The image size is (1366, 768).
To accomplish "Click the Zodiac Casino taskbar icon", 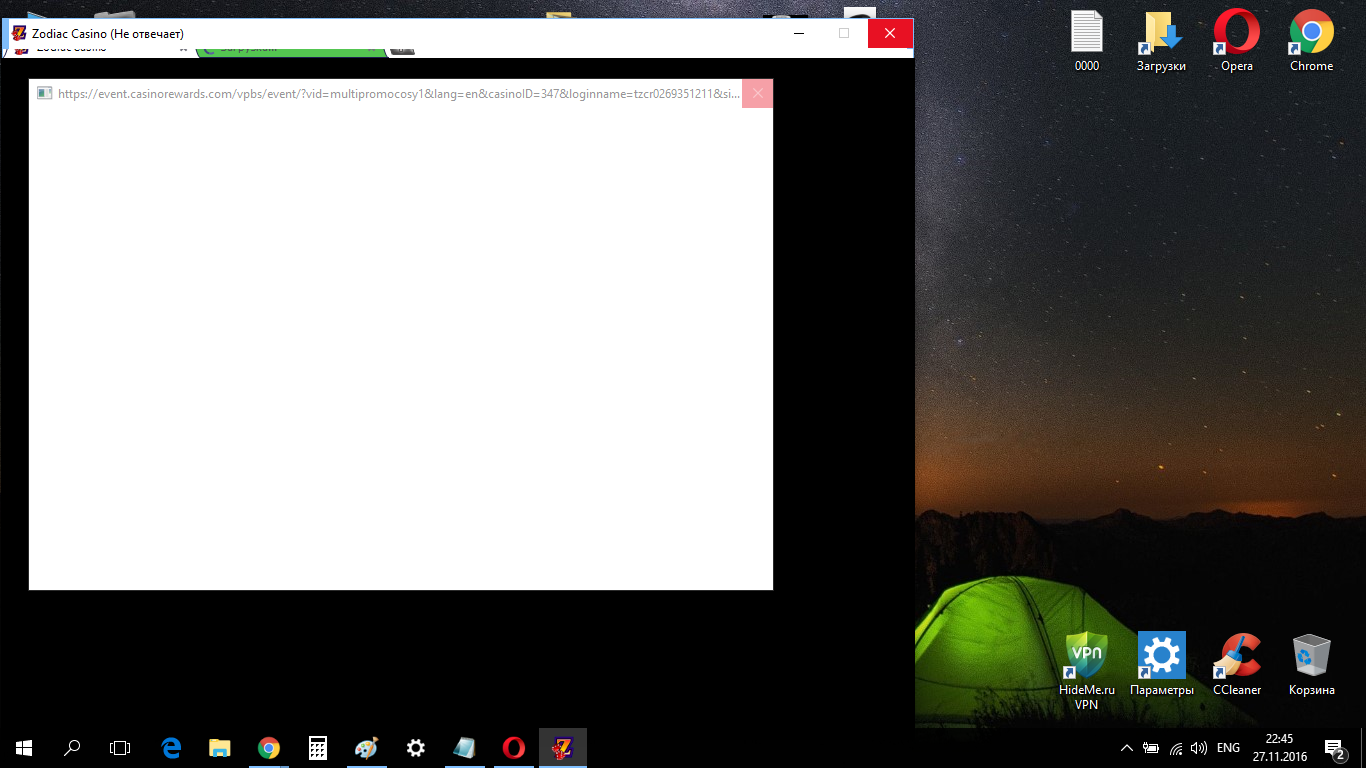I will point(563,747).
